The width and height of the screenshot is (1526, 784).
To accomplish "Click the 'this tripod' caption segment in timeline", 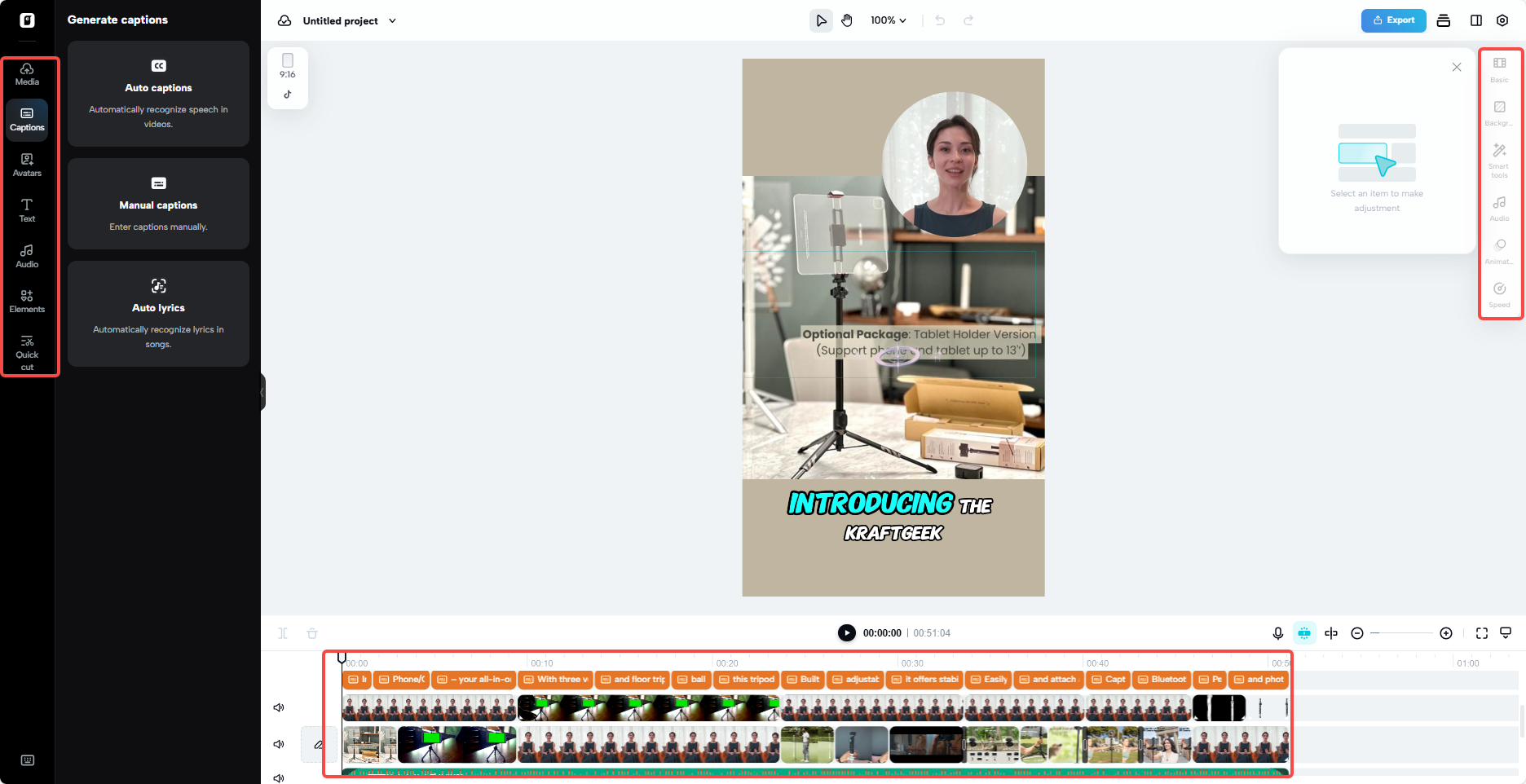I will point(746,679).
